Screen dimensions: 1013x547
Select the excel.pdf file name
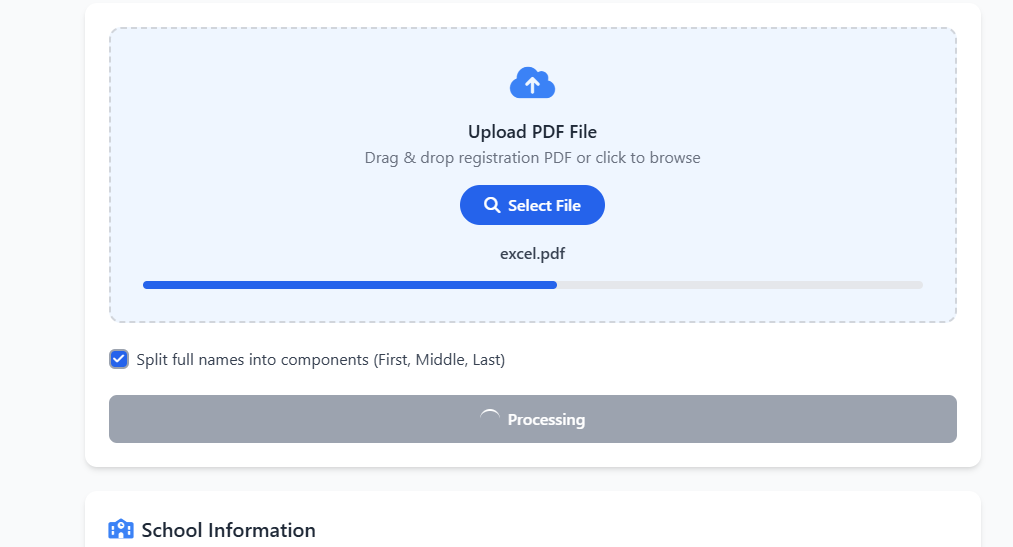(x=532, y=254)
